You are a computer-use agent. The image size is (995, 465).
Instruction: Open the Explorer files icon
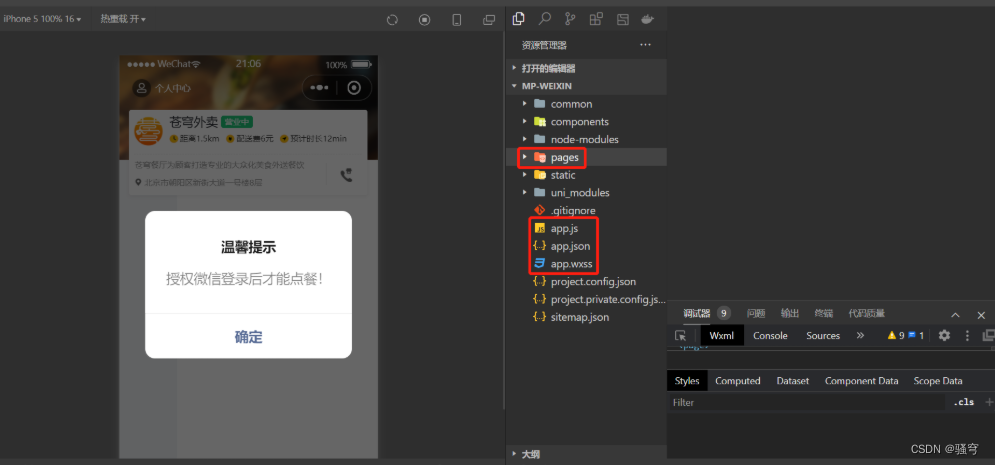518,19
